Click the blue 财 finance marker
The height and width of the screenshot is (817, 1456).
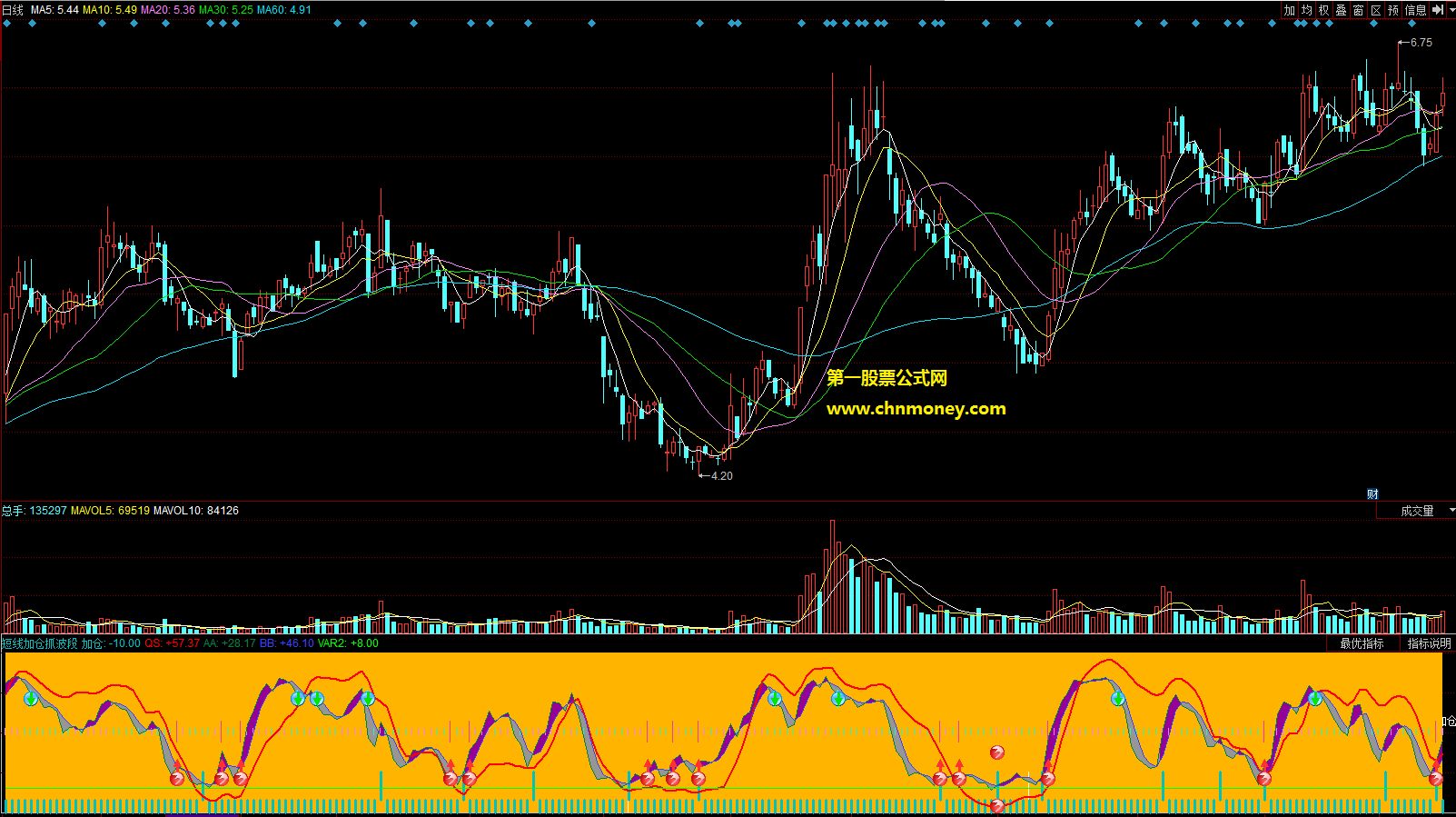click(x=1372, y=494)
